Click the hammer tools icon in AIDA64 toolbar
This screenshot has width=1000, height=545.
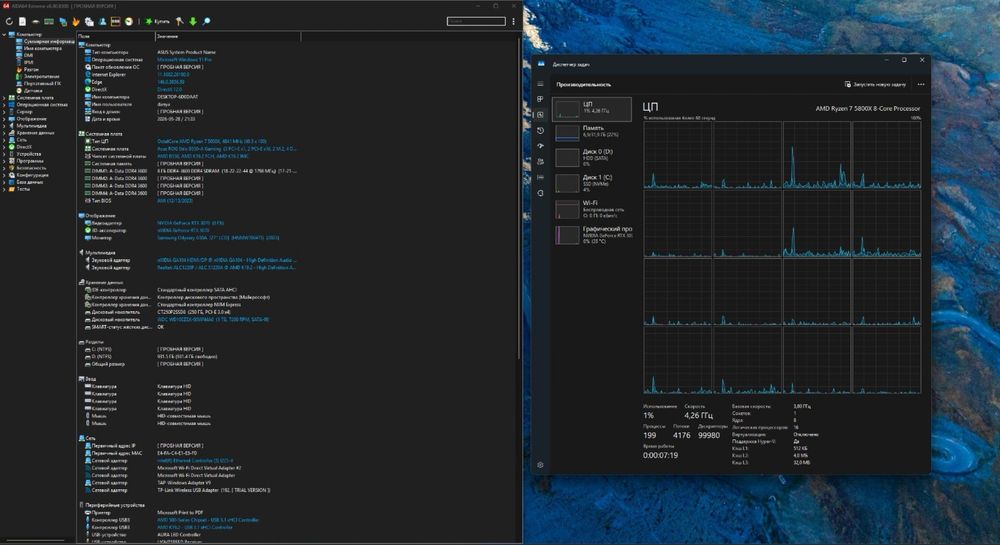(180, 22)
